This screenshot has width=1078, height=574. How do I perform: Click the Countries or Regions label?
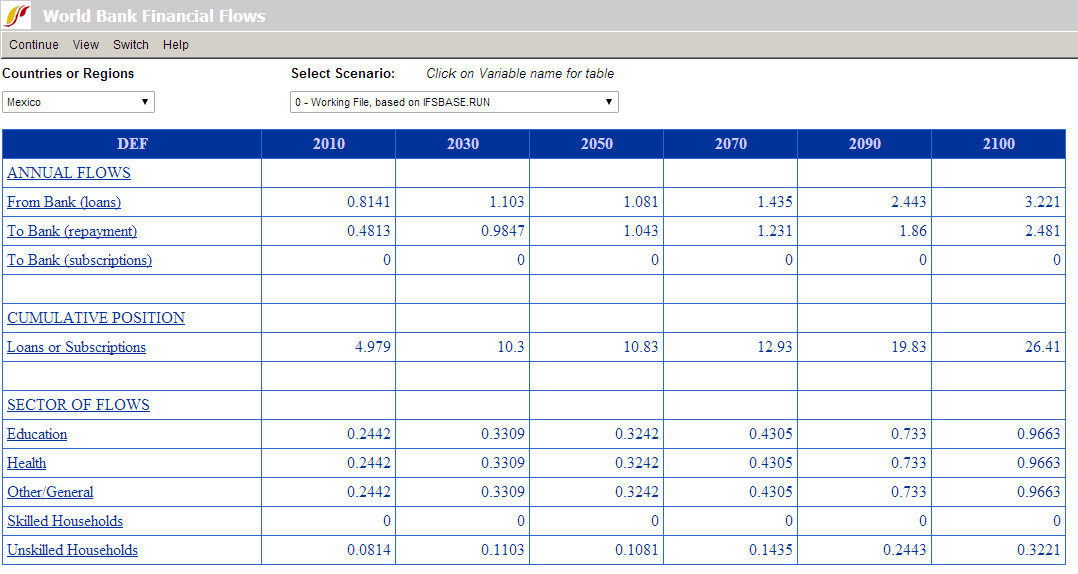click(x=68, y=74)
